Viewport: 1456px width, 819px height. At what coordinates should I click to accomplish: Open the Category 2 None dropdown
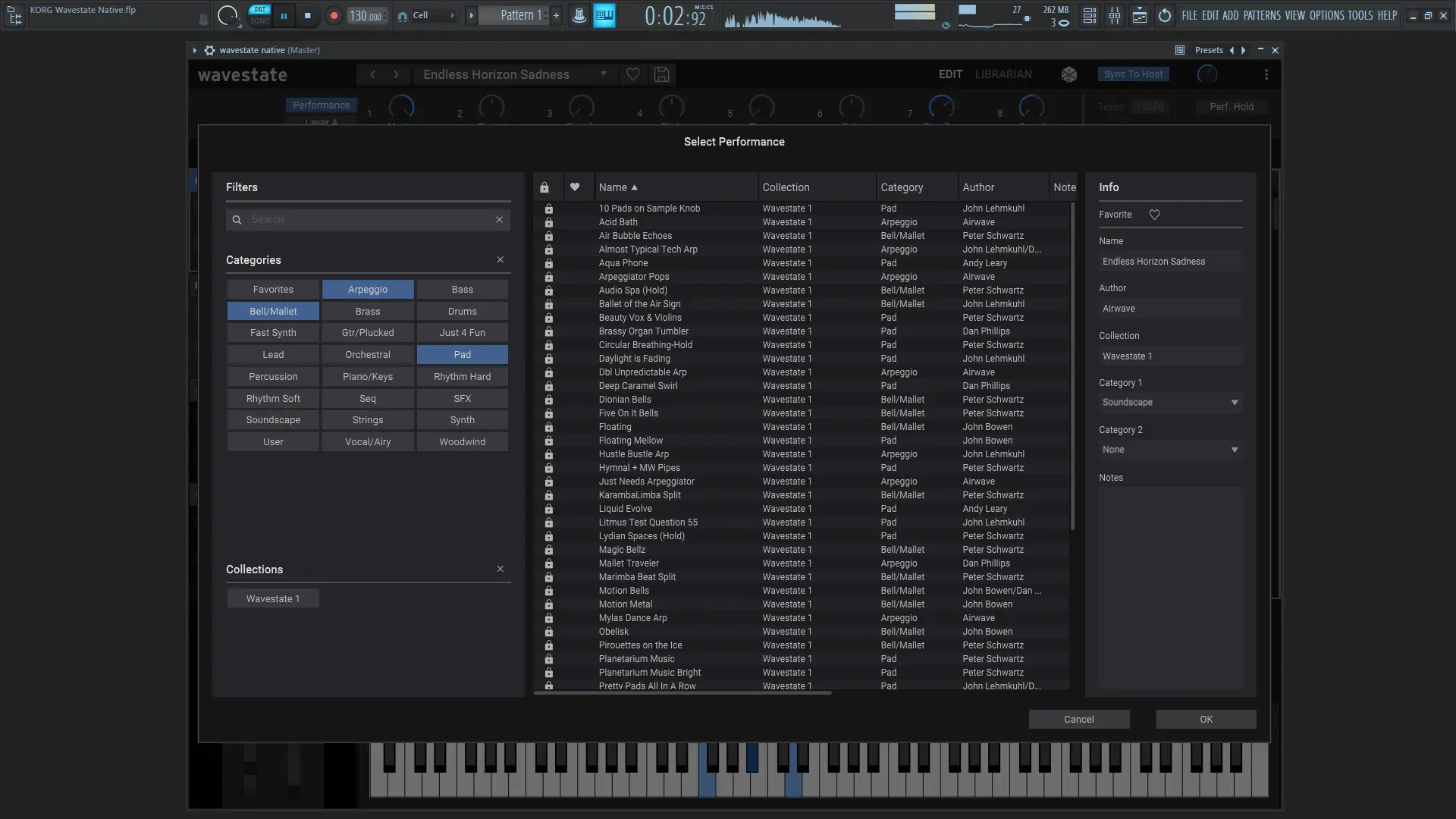coord(1170,450)
